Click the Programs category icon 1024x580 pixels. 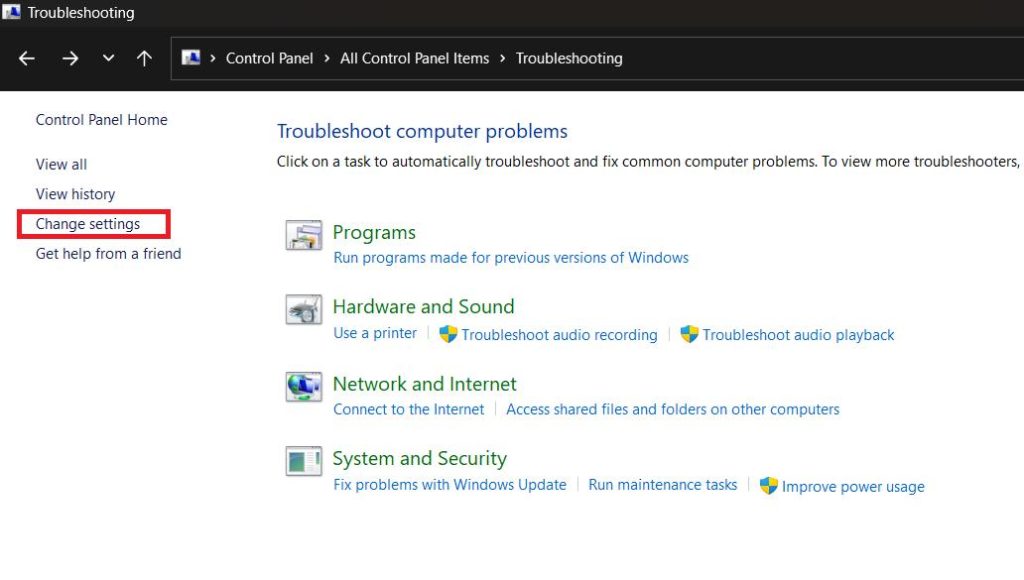point(303,236)
